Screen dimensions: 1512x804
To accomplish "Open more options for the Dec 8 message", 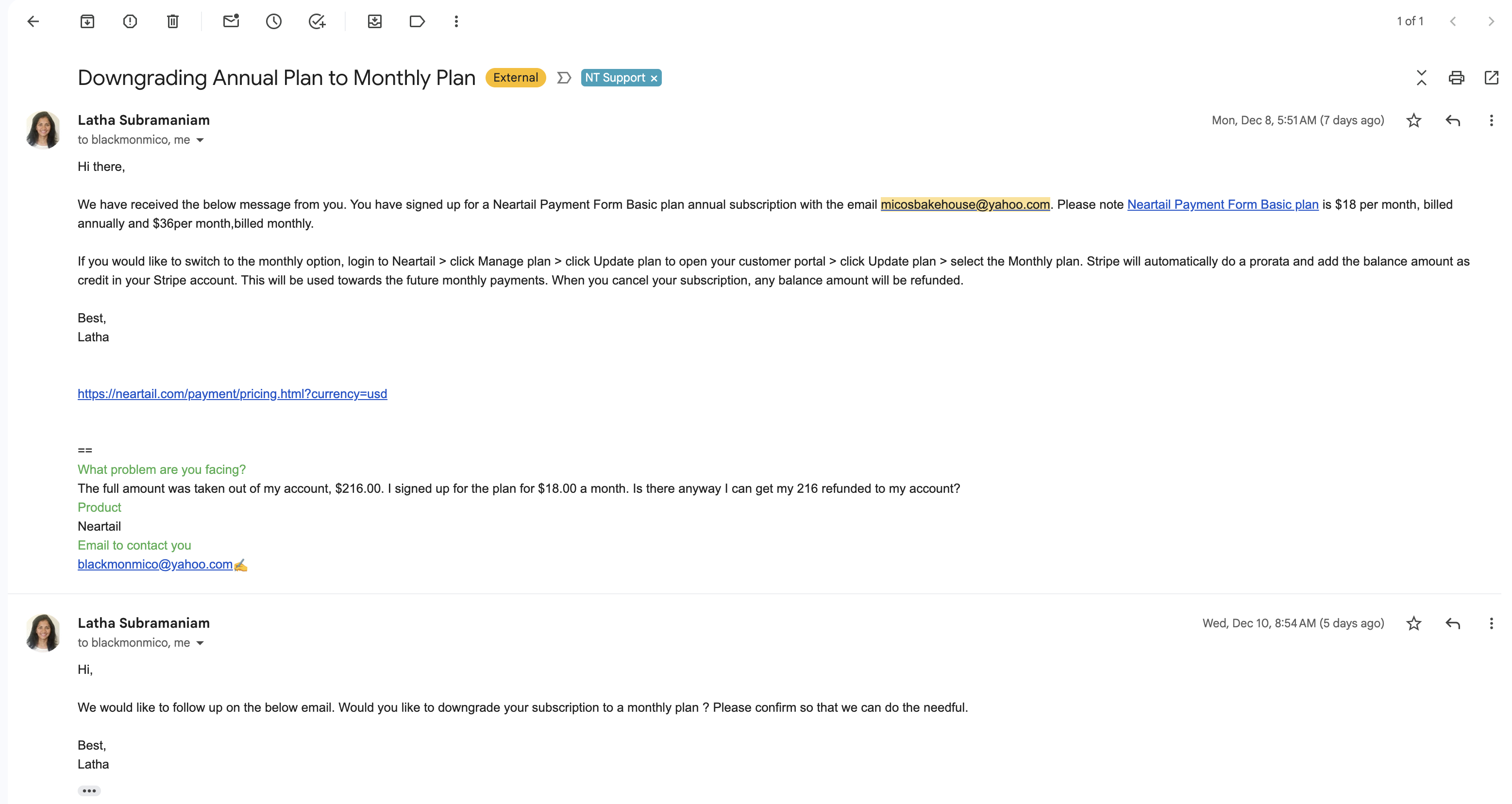I will click(x=1491, y=120).
